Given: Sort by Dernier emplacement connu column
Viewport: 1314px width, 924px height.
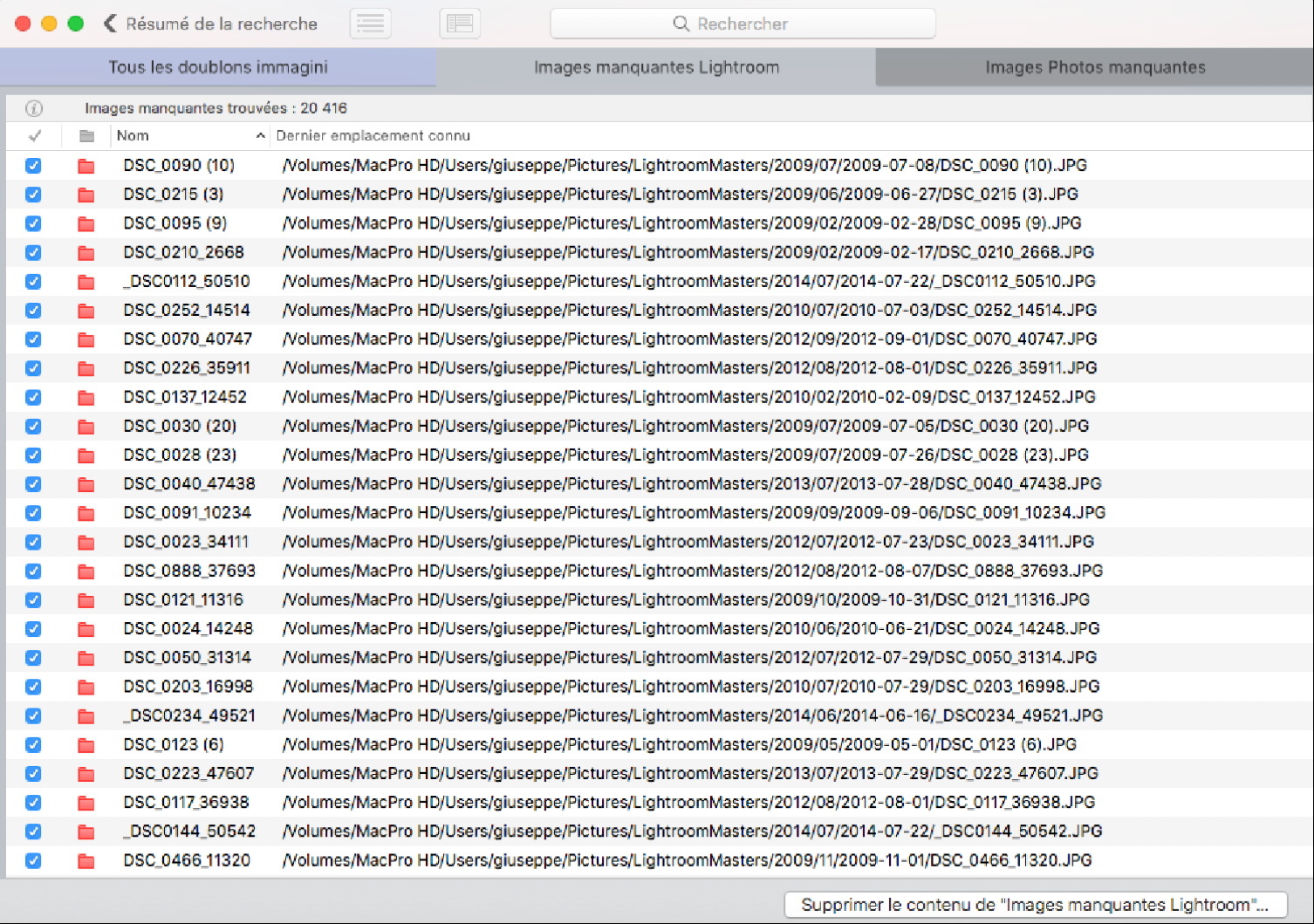Looking at the screenshot, I should tap(373, 136).
